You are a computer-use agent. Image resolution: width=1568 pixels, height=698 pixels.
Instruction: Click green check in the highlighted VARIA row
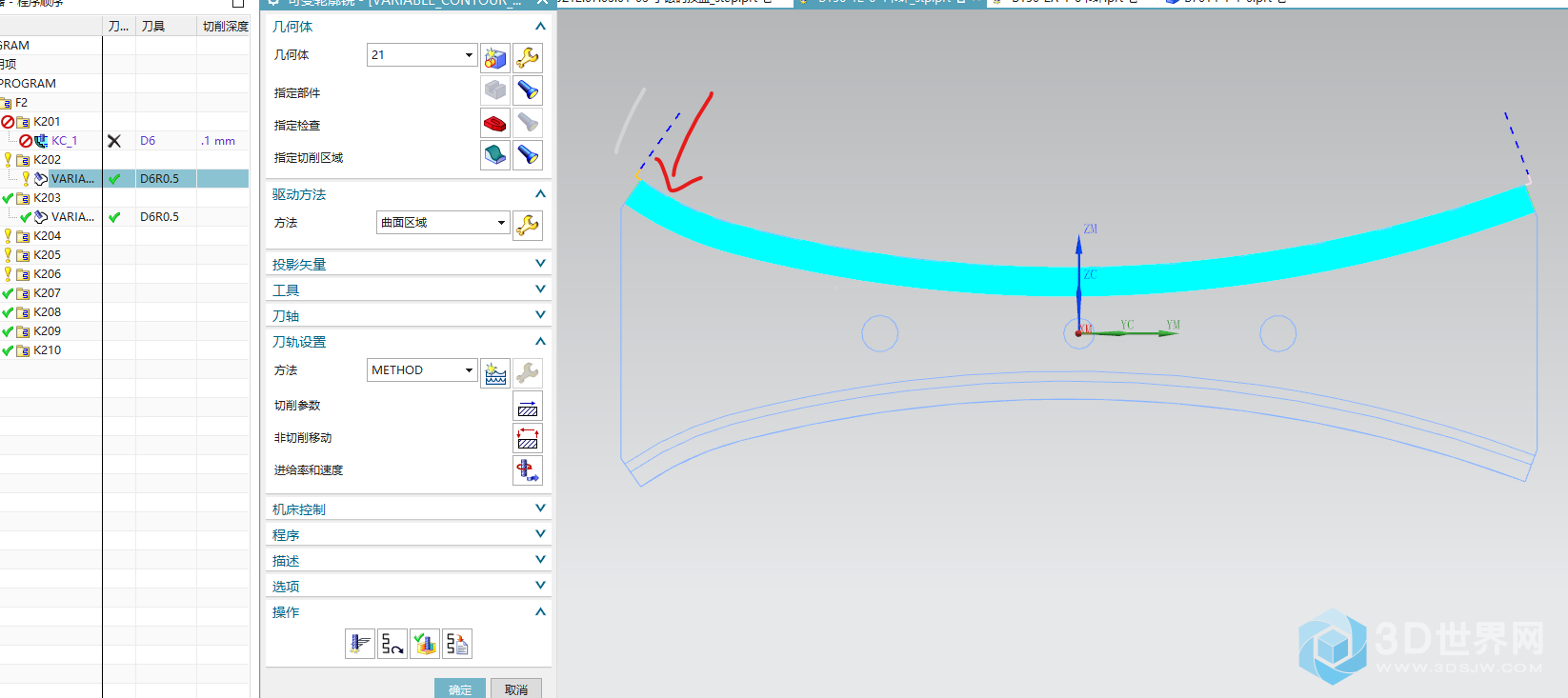click(114, 179)
